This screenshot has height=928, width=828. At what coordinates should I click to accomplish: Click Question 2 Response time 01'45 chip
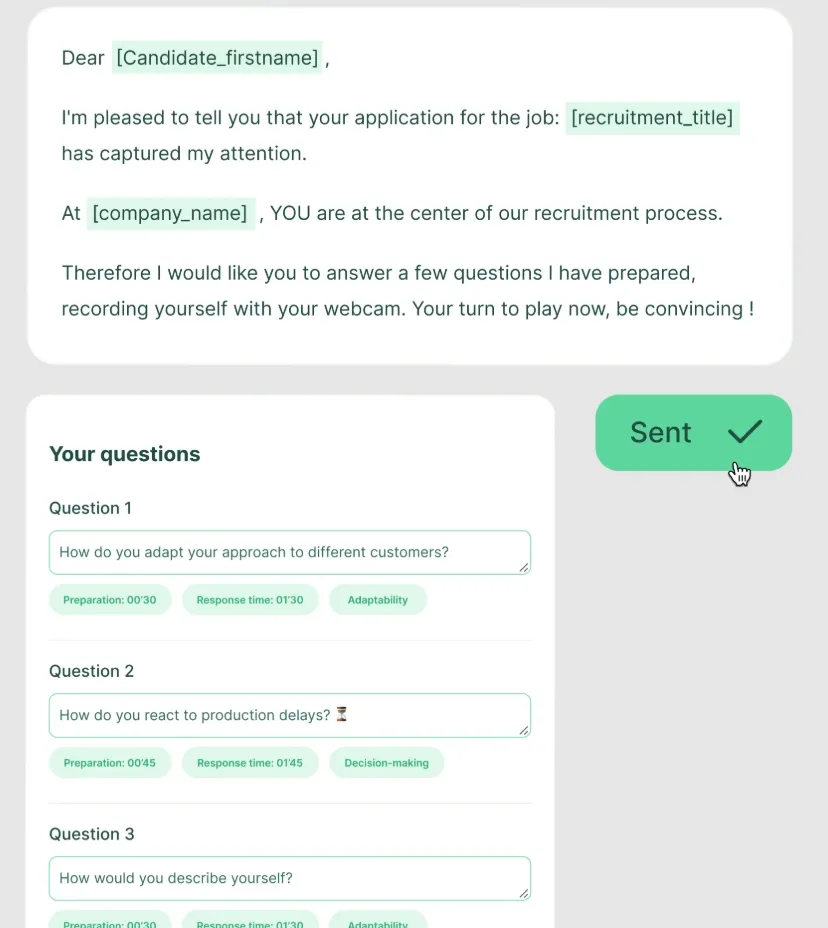coord(250,763)
